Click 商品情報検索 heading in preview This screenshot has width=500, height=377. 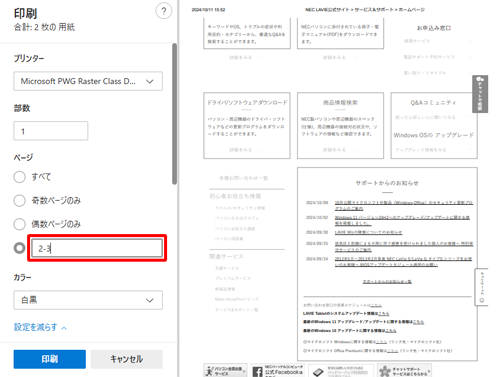[340, 103]
